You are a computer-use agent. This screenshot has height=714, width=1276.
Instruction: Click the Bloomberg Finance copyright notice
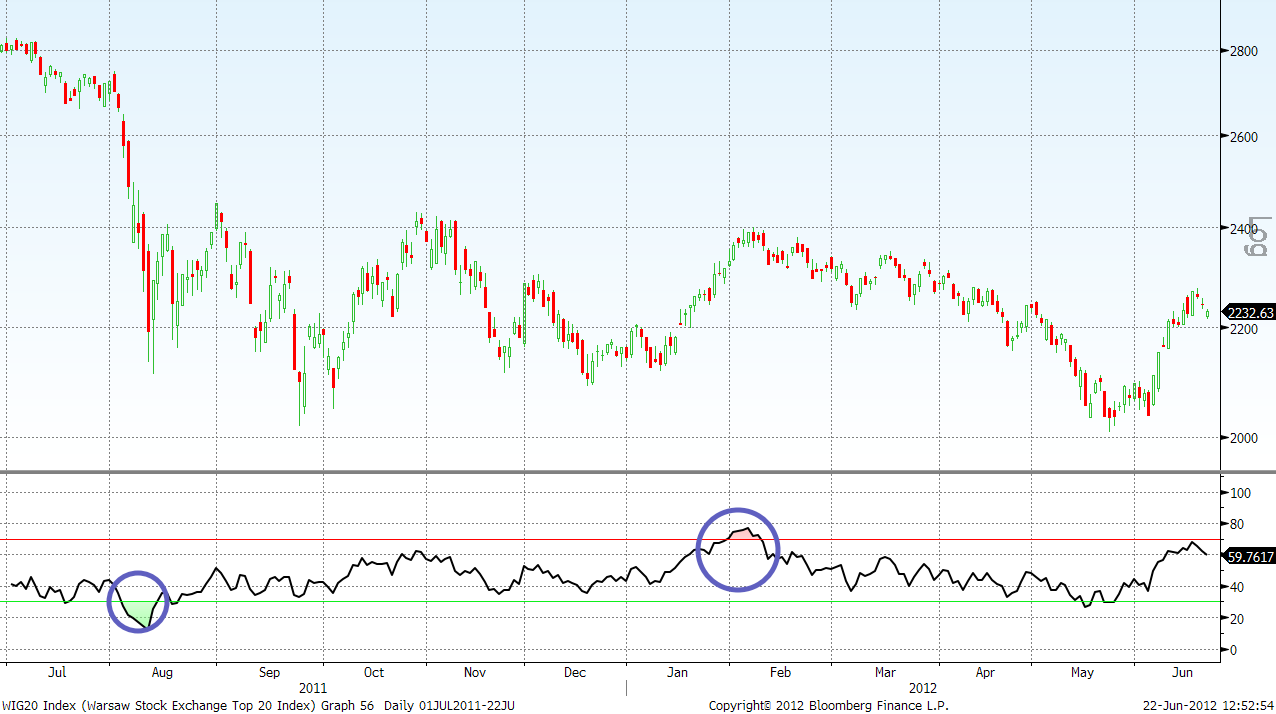(829, 706)
